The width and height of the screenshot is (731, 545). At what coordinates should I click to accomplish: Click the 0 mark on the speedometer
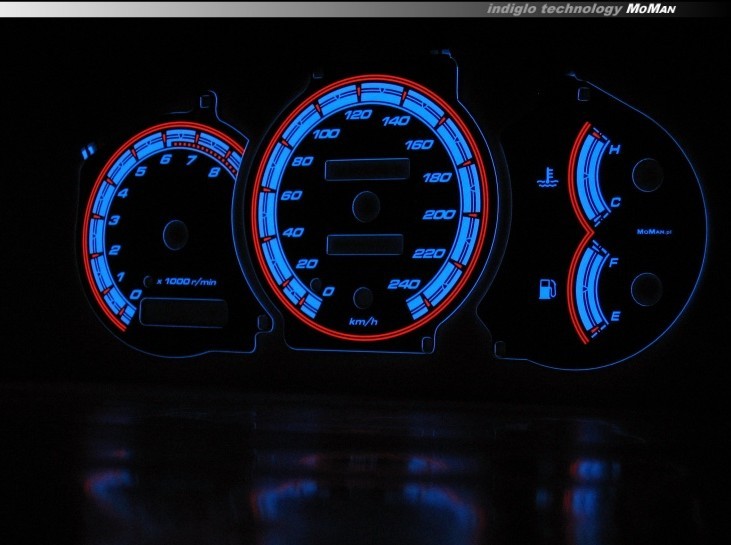pyautogui.click(x=330, y=291)
